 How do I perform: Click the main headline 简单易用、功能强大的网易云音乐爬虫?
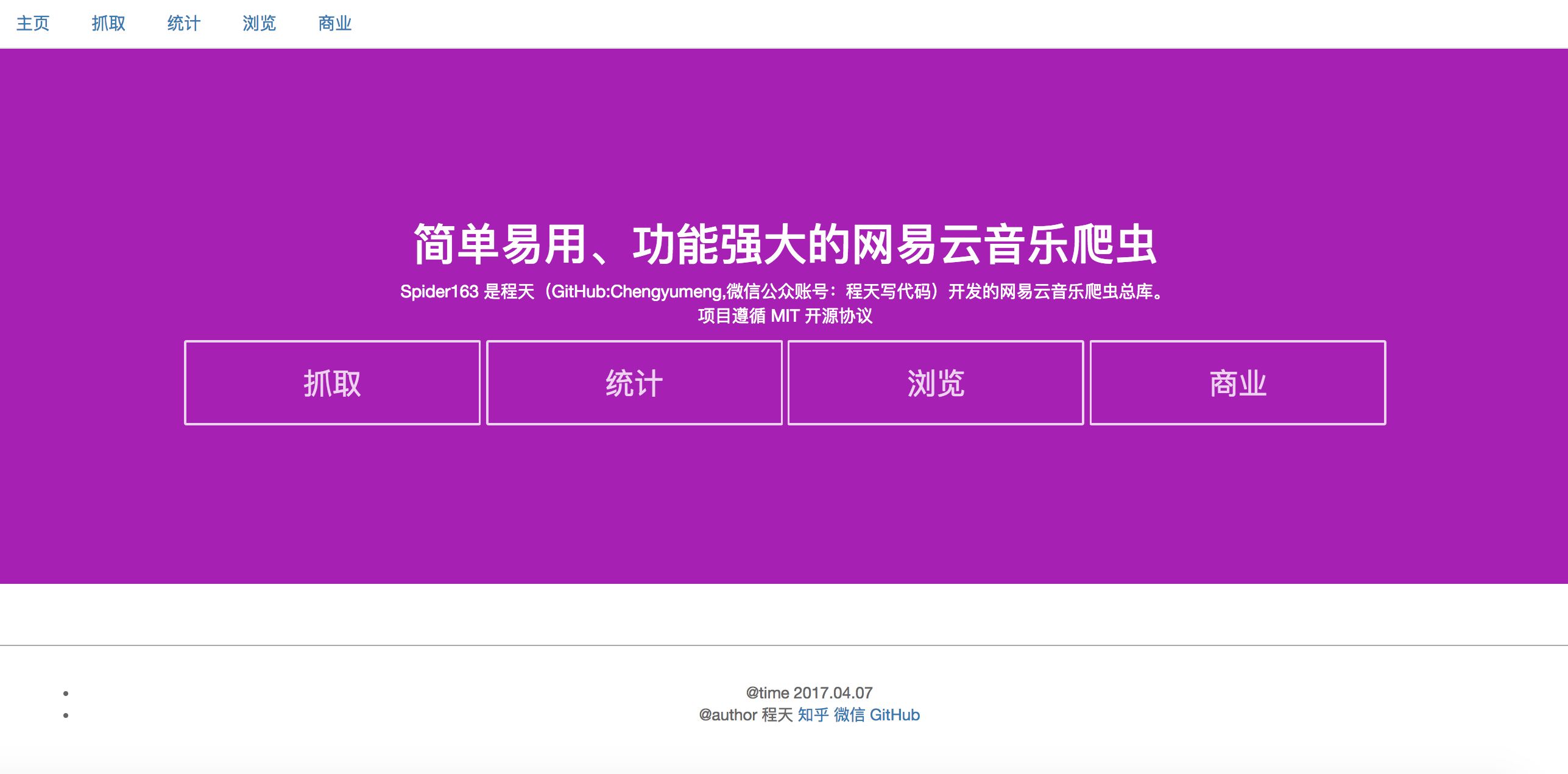785,244
